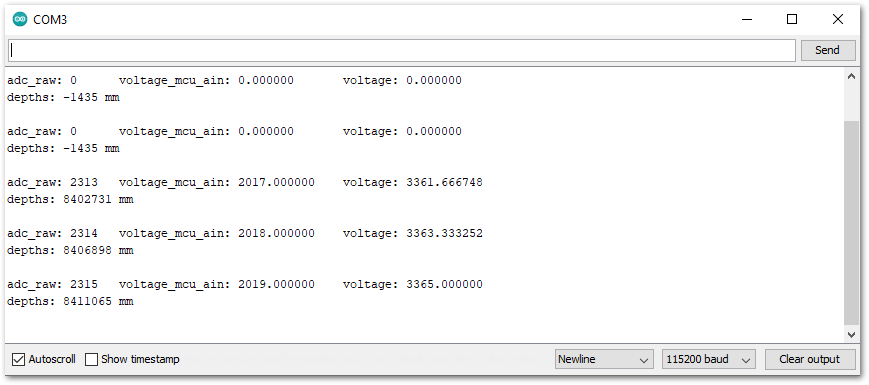Viewport: 869px width, 385px height.
Task: Clear output of the serial monitor
Action: [x=809, y=360]
